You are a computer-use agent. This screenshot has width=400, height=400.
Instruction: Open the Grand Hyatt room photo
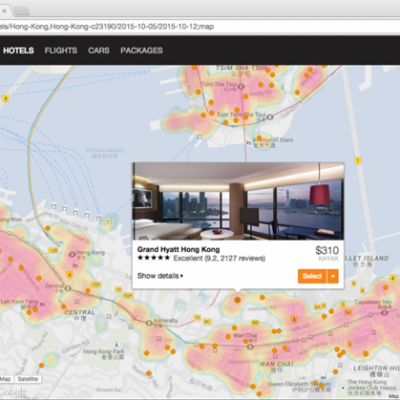coord(238,201)
